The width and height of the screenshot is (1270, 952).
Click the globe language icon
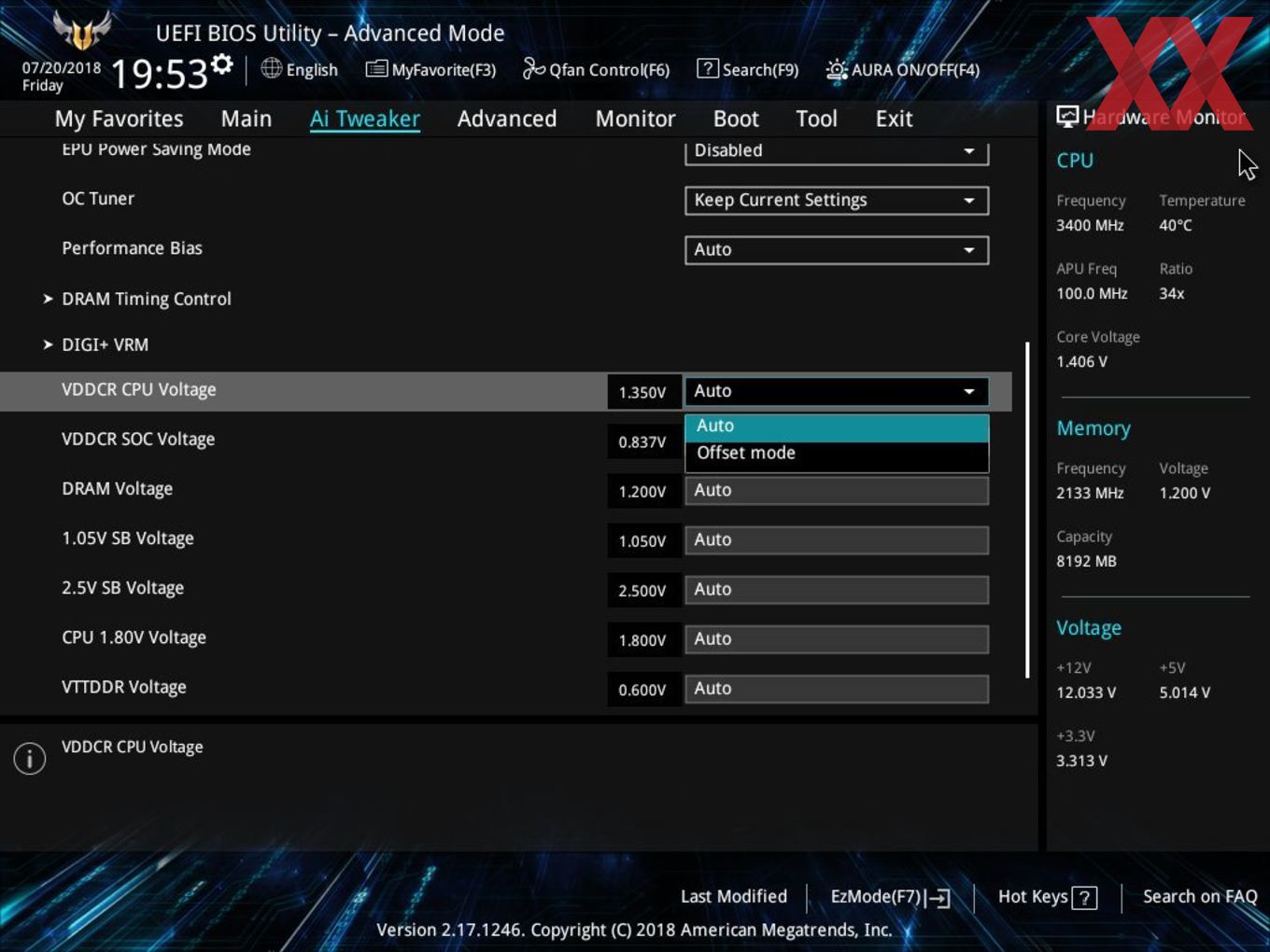(x=271, y=68)
